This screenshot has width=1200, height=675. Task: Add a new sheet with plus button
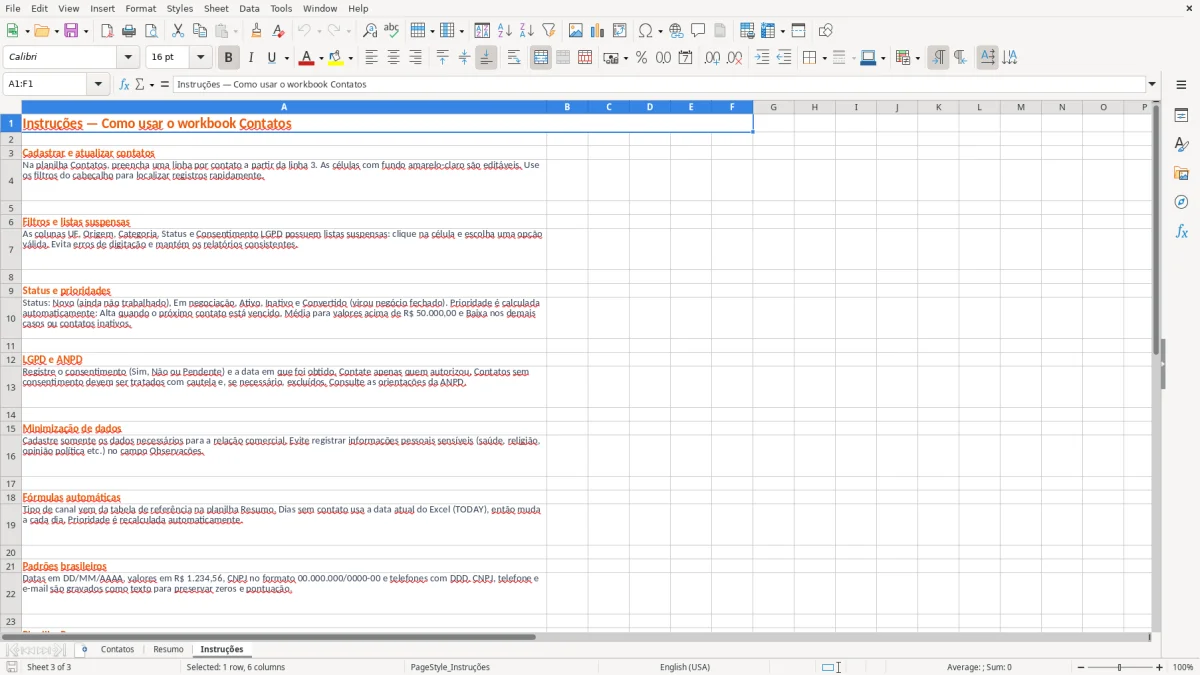84,649
